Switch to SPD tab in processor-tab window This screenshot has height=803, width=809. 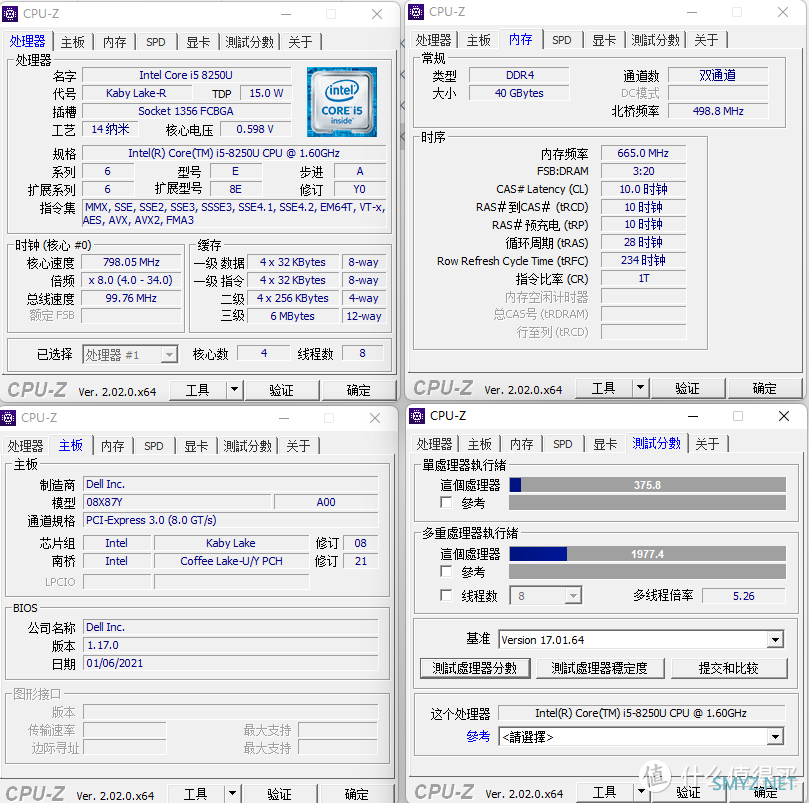click(155, 42)
